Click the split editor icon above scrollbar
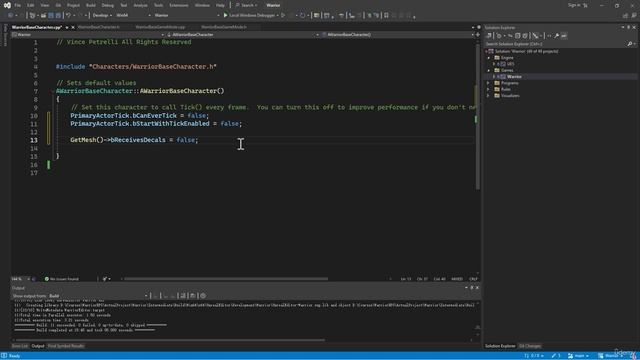The image size is (640, 360). click(x=478, y=35)
